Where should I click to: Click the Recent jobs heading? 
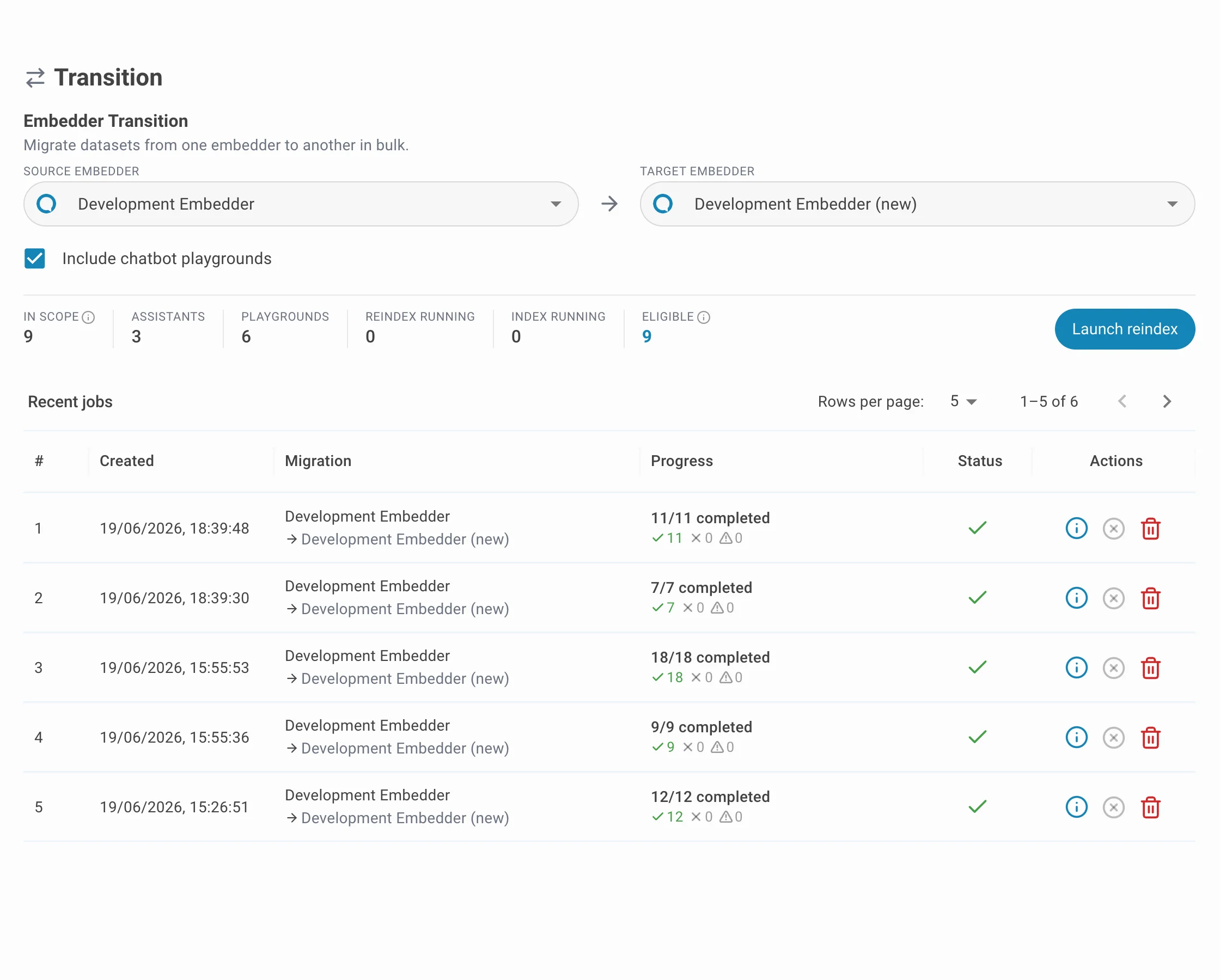coord(70,402)
